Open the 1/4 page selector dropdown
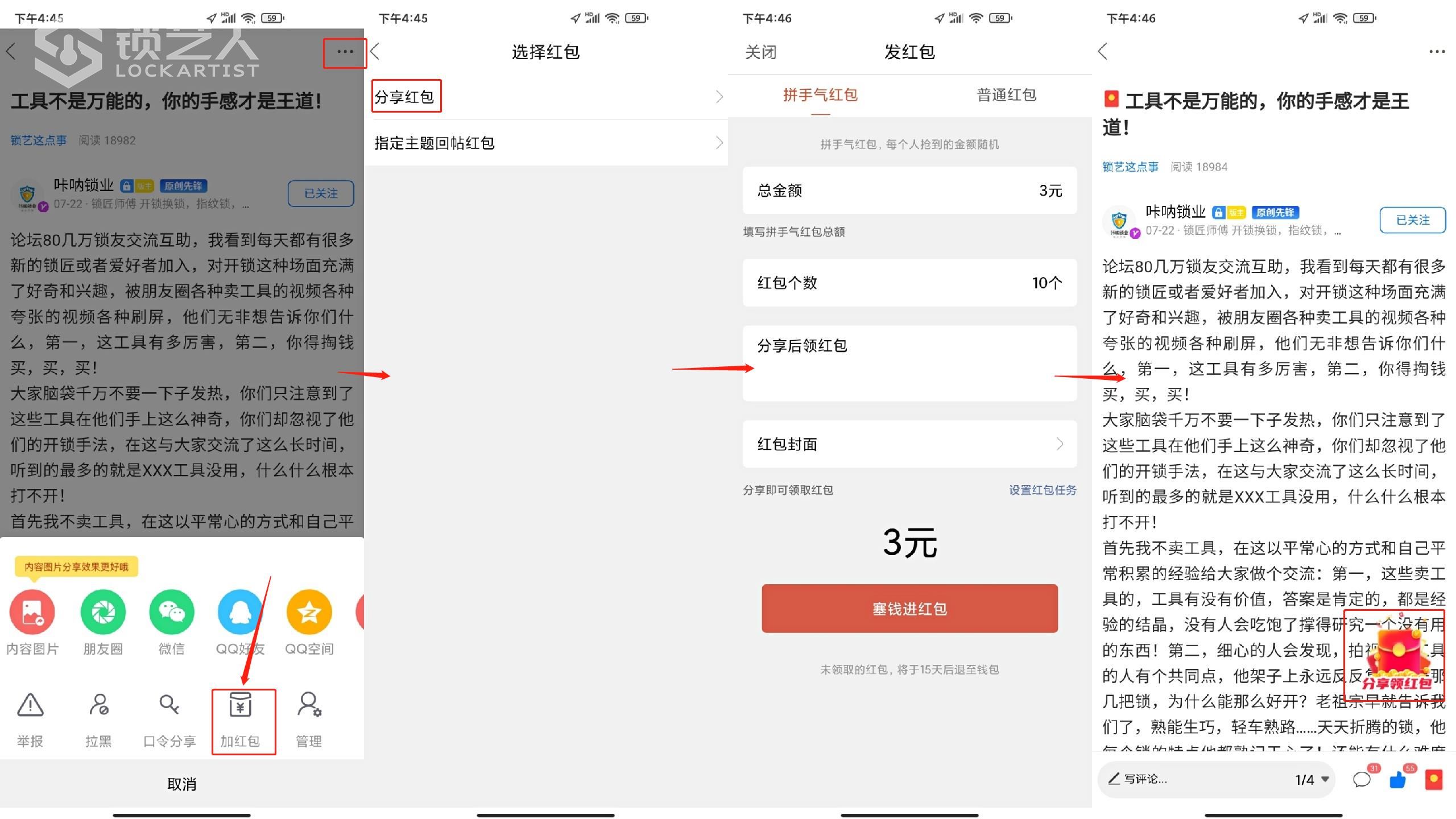 pos(1313,779)
